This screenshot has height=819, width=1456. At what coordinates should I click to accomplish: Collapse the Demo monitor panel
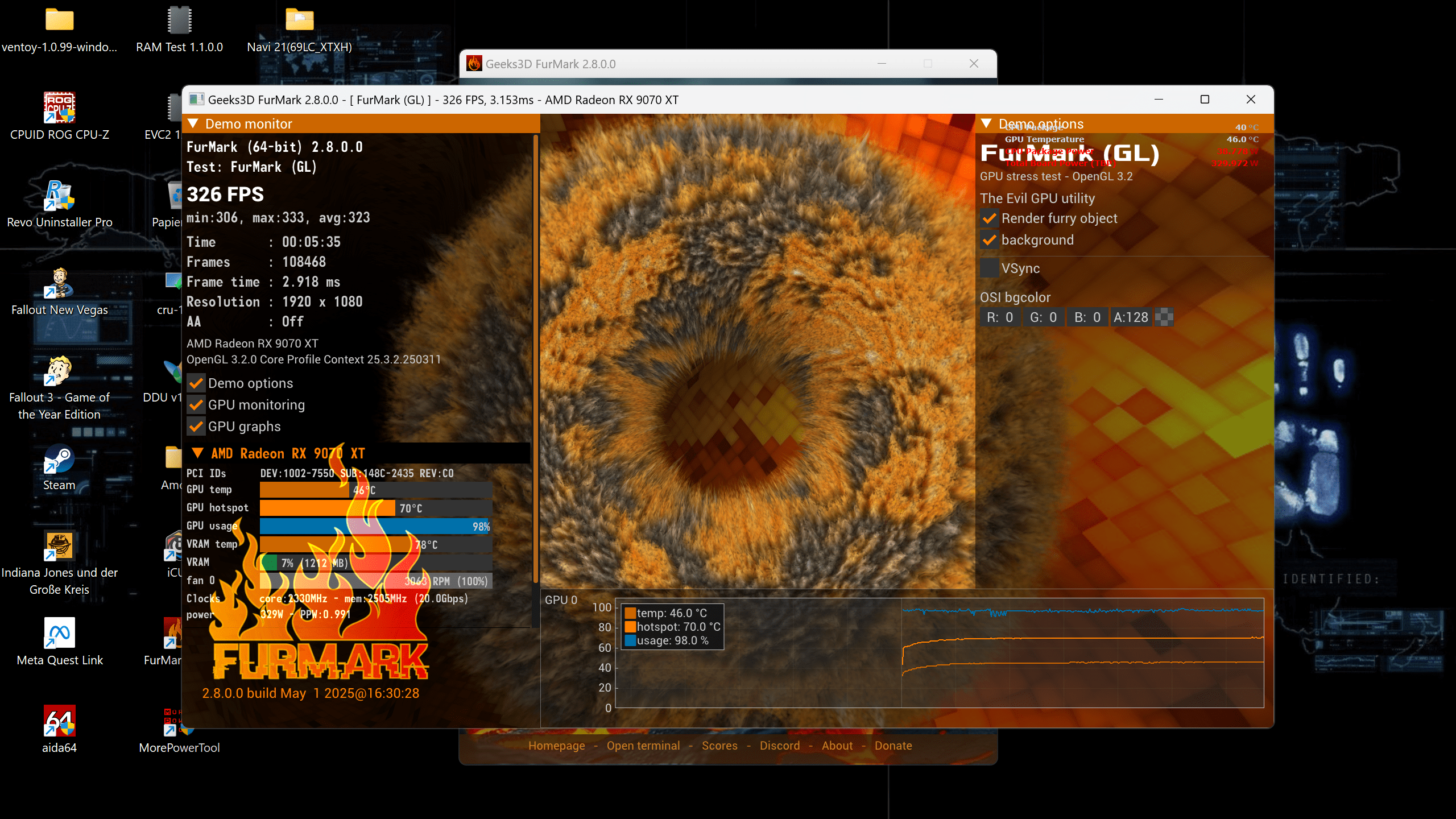[193, 123]
